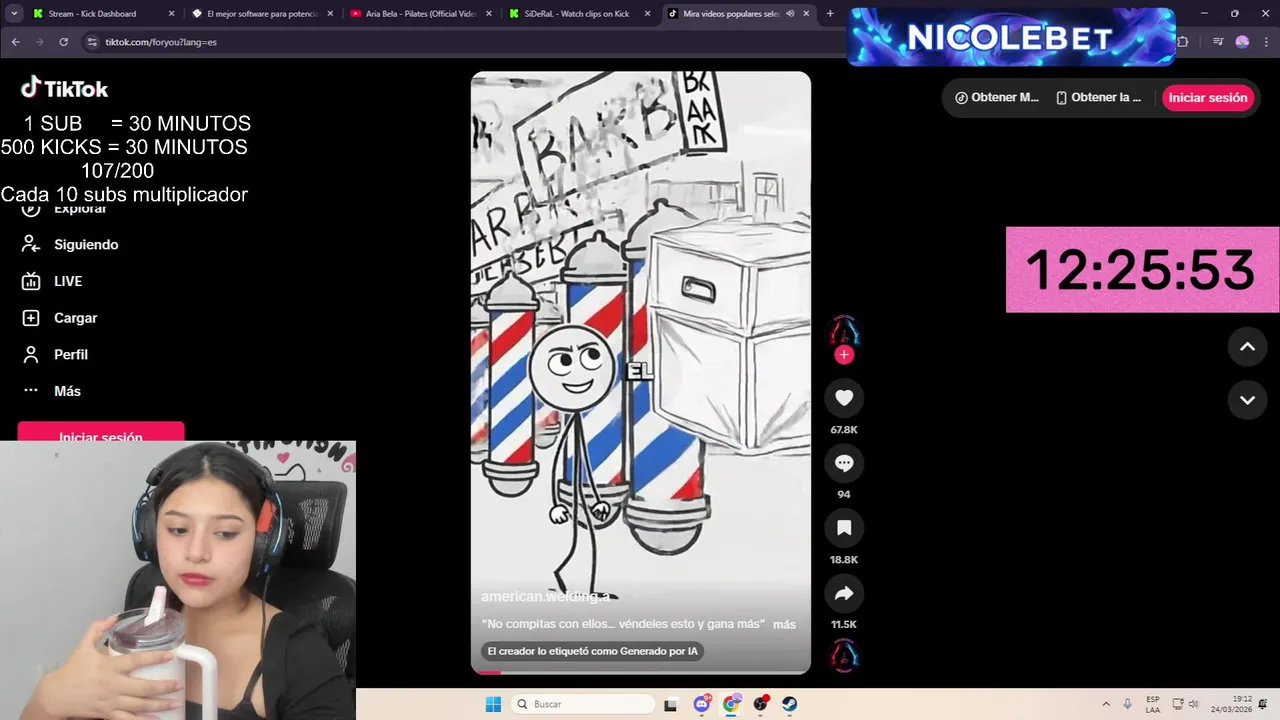Open a new browser tab
Viewport: 1280px width, 720px height.
(830, 14)
